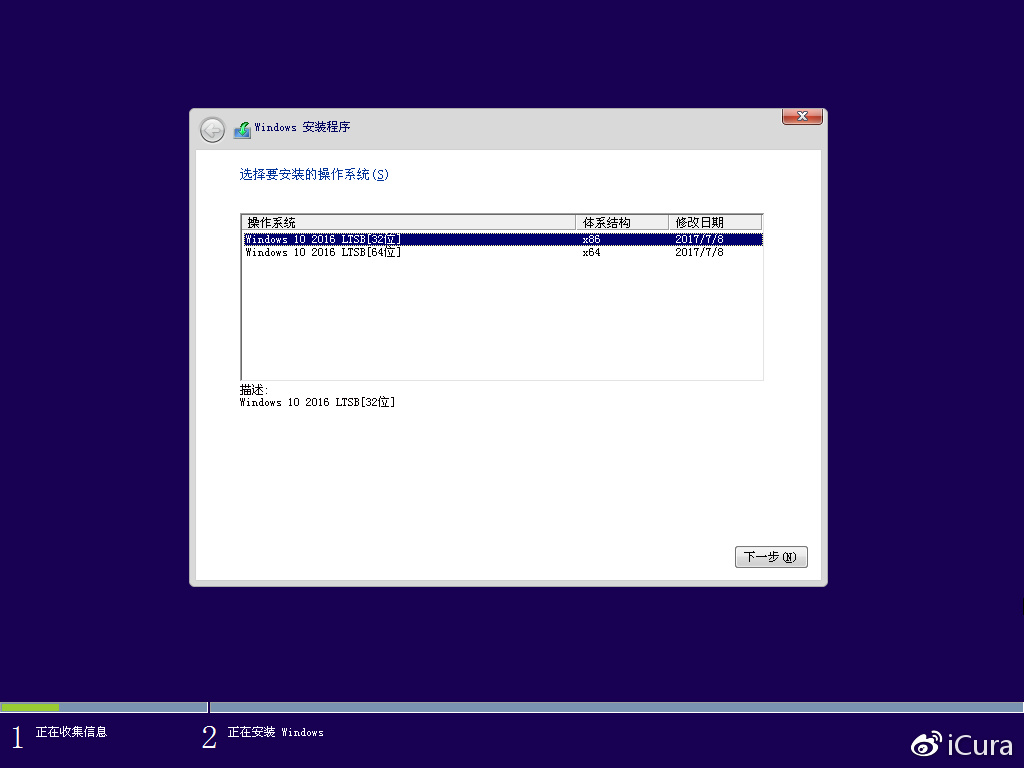Click step 2 正在安装 Windows label
1024x768 pixels.
point(275,732)
